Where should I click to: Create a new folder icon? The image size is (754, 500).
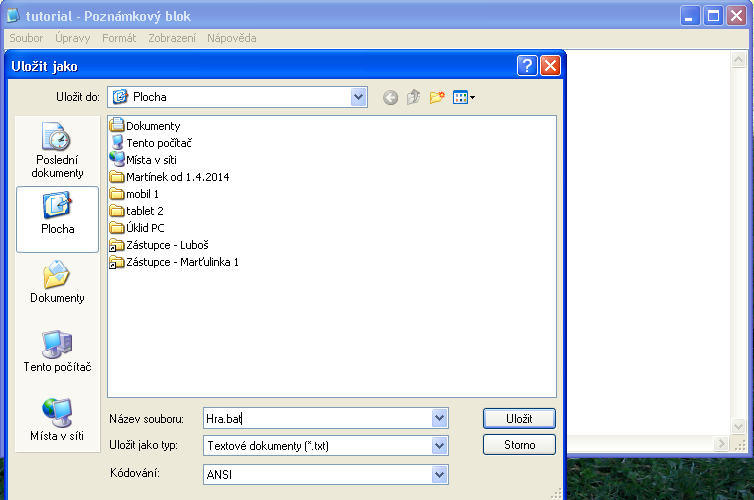(x=437, y=97)
